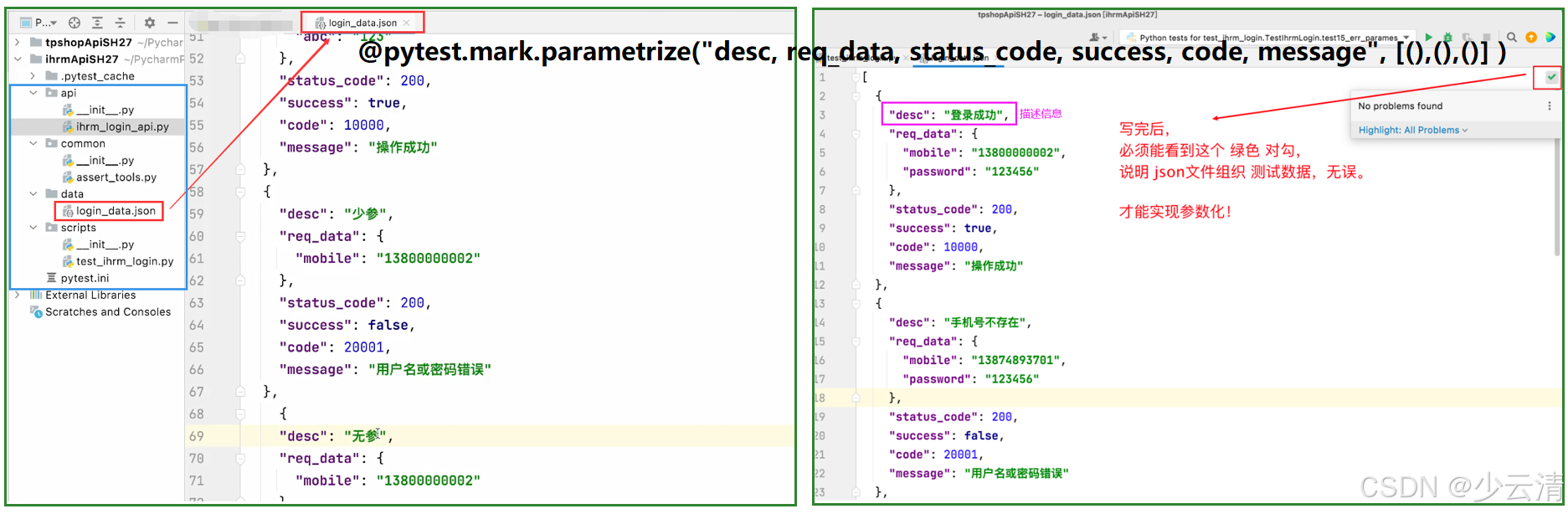Click the External Libraries icon
Screen dimensions: 1568x514
pyautogui.click(x=36, y=295)
